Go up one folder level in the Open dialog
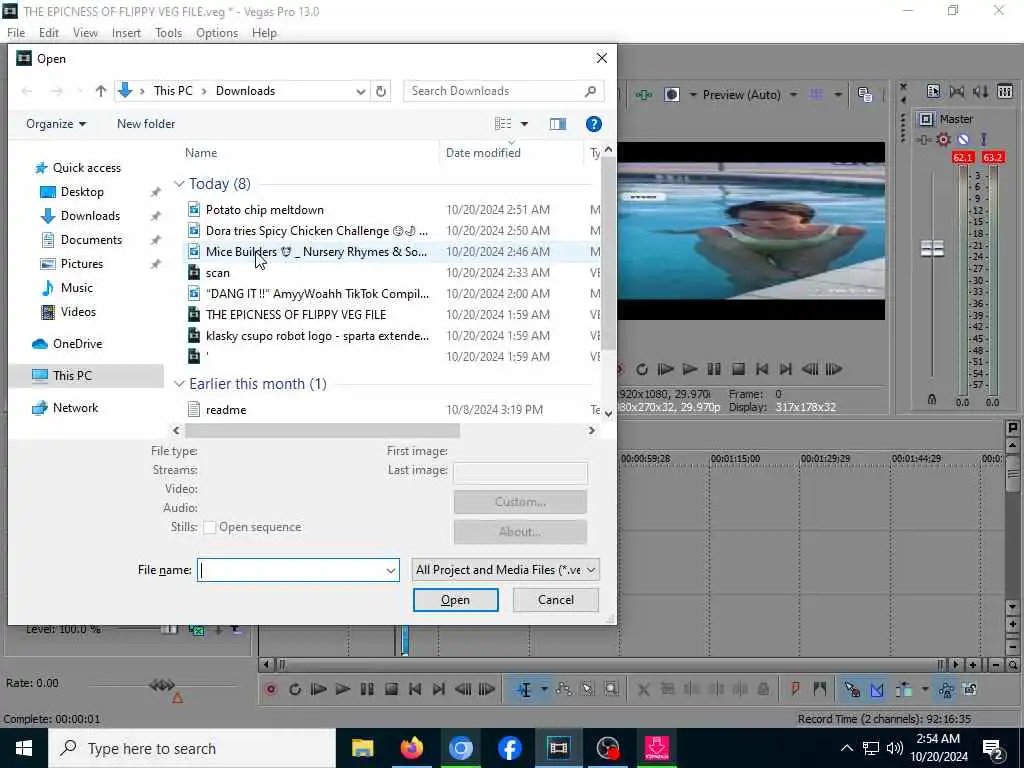This screenshot has height=768, width=1024. (x=101, y=91)
